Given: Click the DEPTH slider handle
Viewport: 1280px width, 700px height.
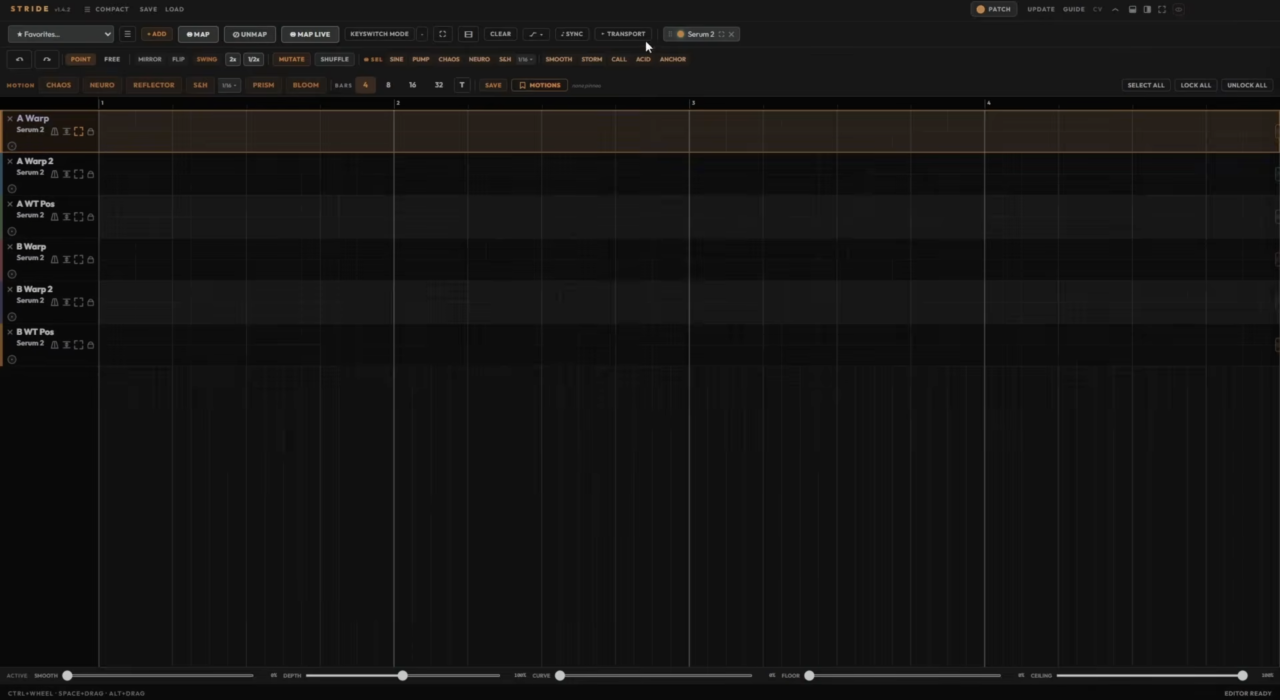Looking at the screenshot, I should pyautogui.click(x=402, y=676).
